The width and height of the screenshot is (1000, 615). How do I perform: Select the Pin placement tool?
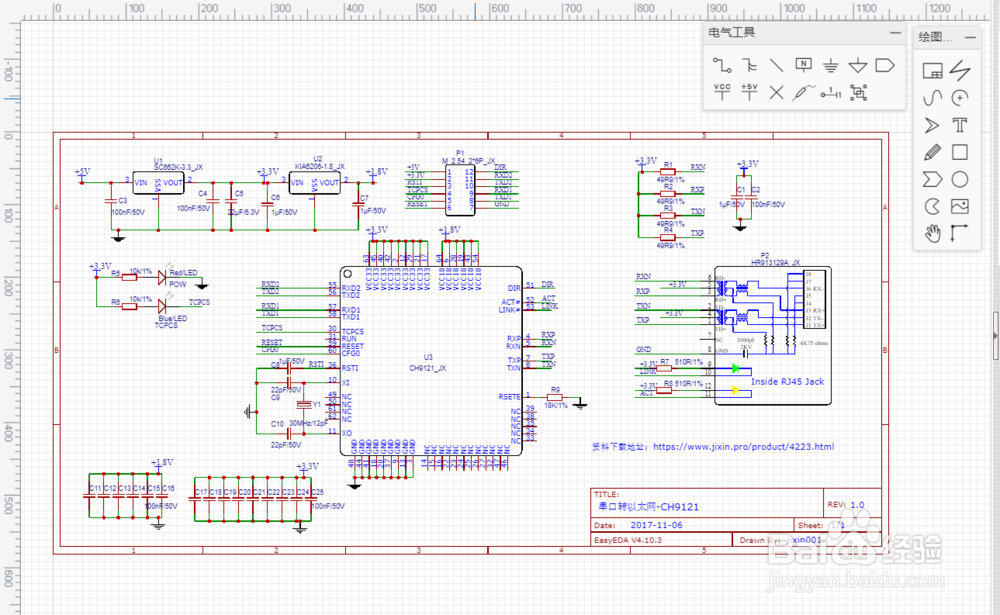[x=831, y=94]
